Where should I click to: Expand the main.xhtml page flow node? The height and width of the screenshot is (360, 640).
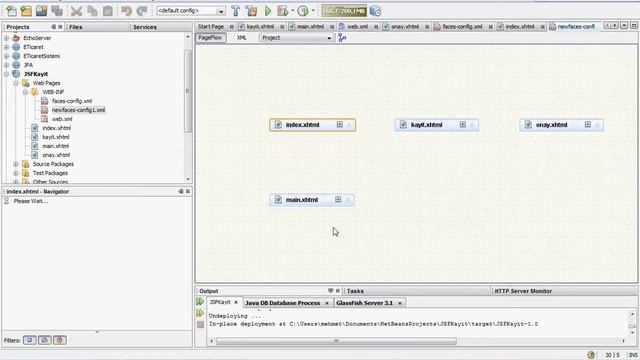(x=338, y=200)
